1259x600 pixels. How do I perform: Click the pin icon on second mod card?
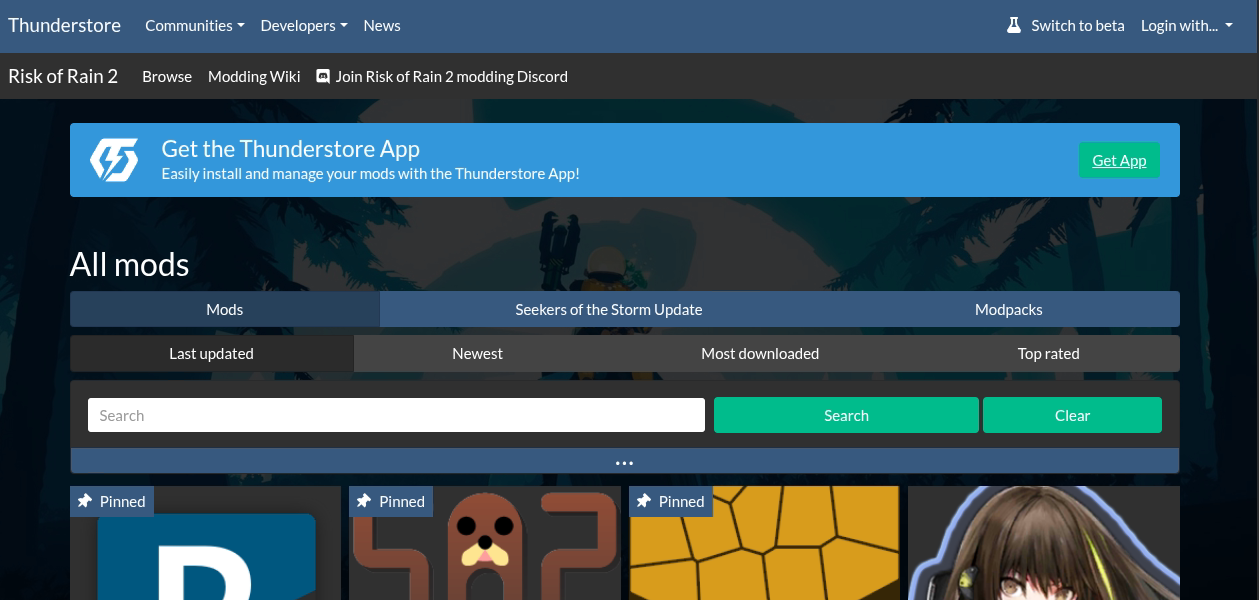364,501
